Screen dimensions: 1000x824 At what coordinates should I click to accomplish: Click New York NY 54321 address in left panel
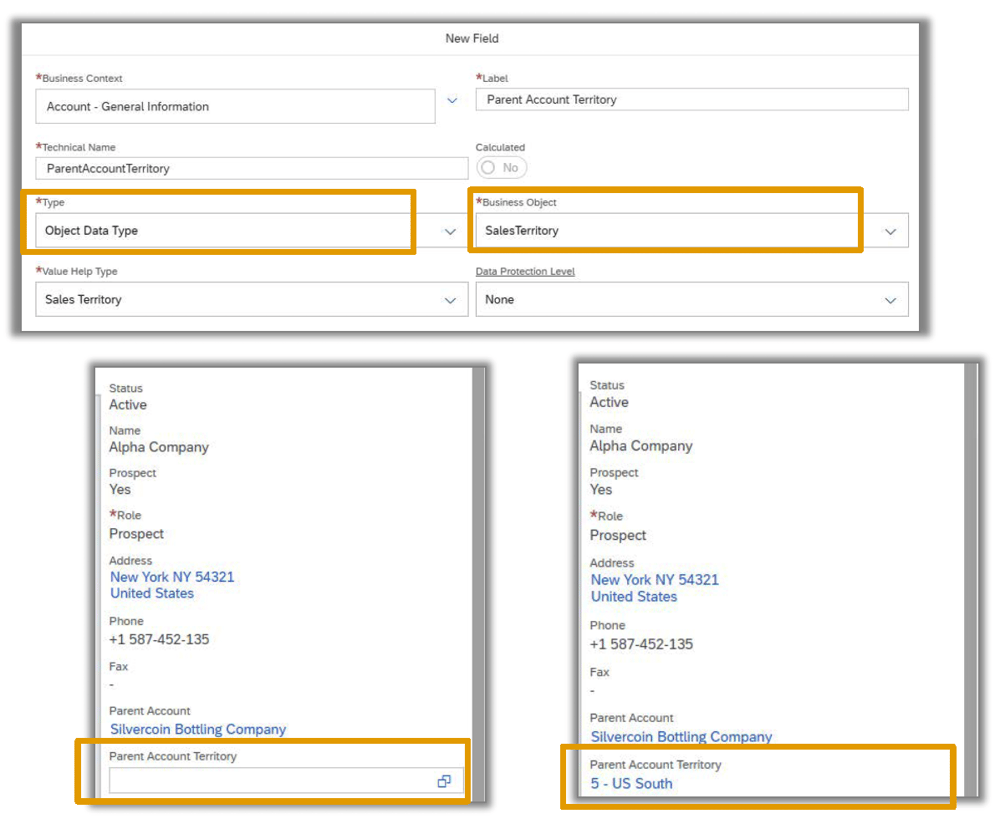(172, 577)
